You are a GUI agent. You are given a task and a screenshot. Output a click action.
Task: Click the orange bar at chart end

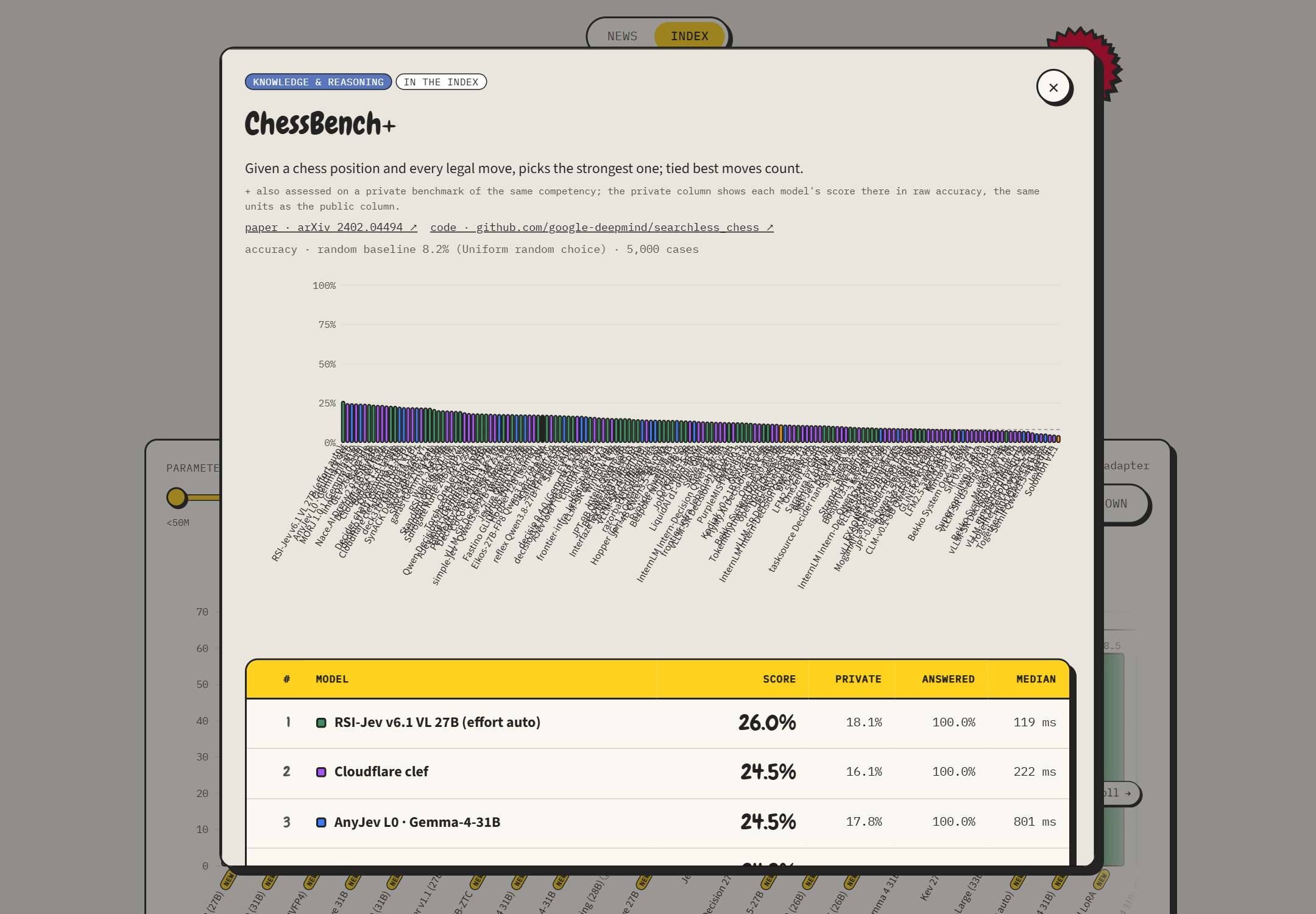pyautogui.click(x=1058, y=439)
